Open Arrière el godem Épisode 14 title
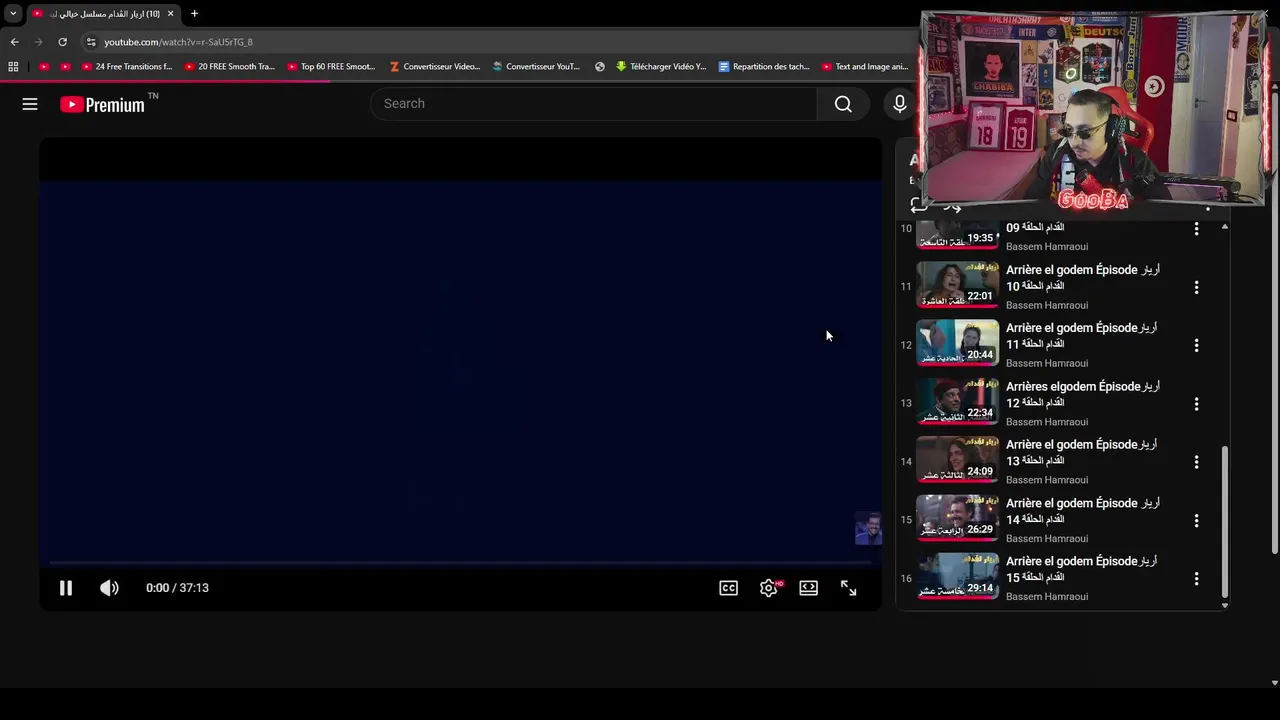 pos(1082,511)
